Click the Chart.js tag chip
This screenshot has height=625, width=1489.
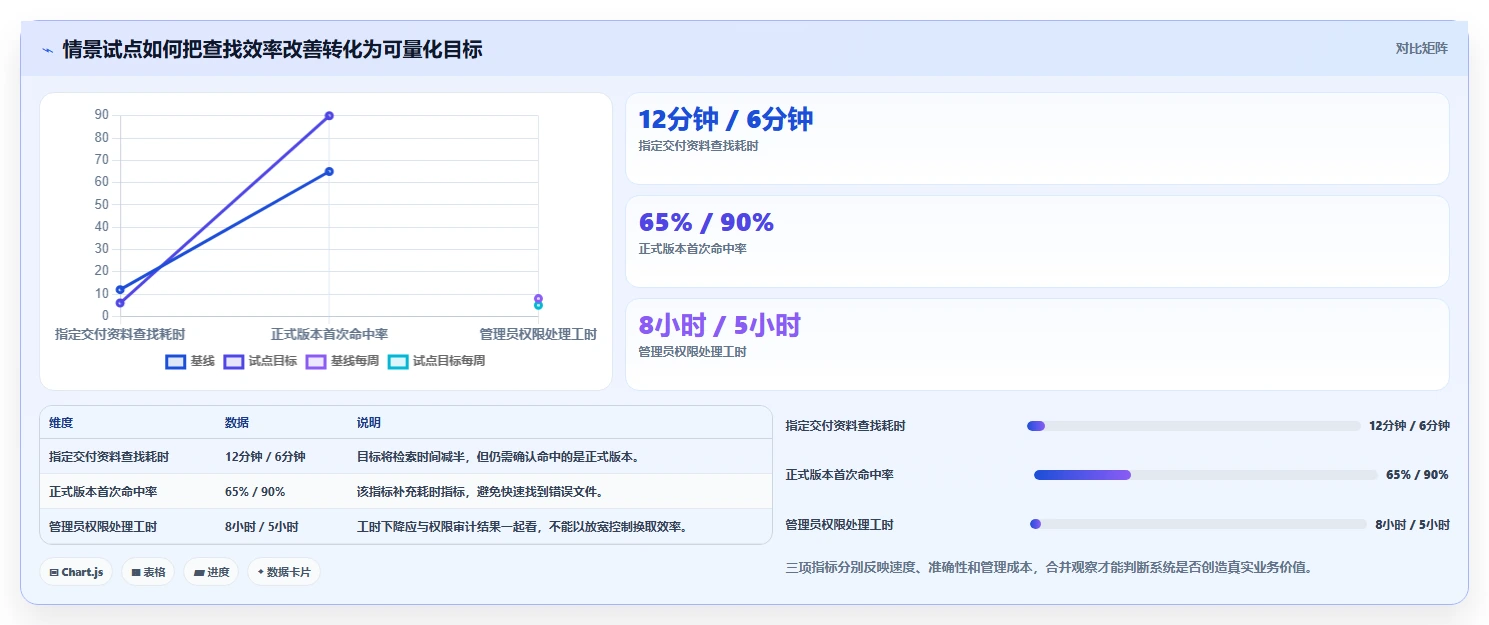coord(77,572)
